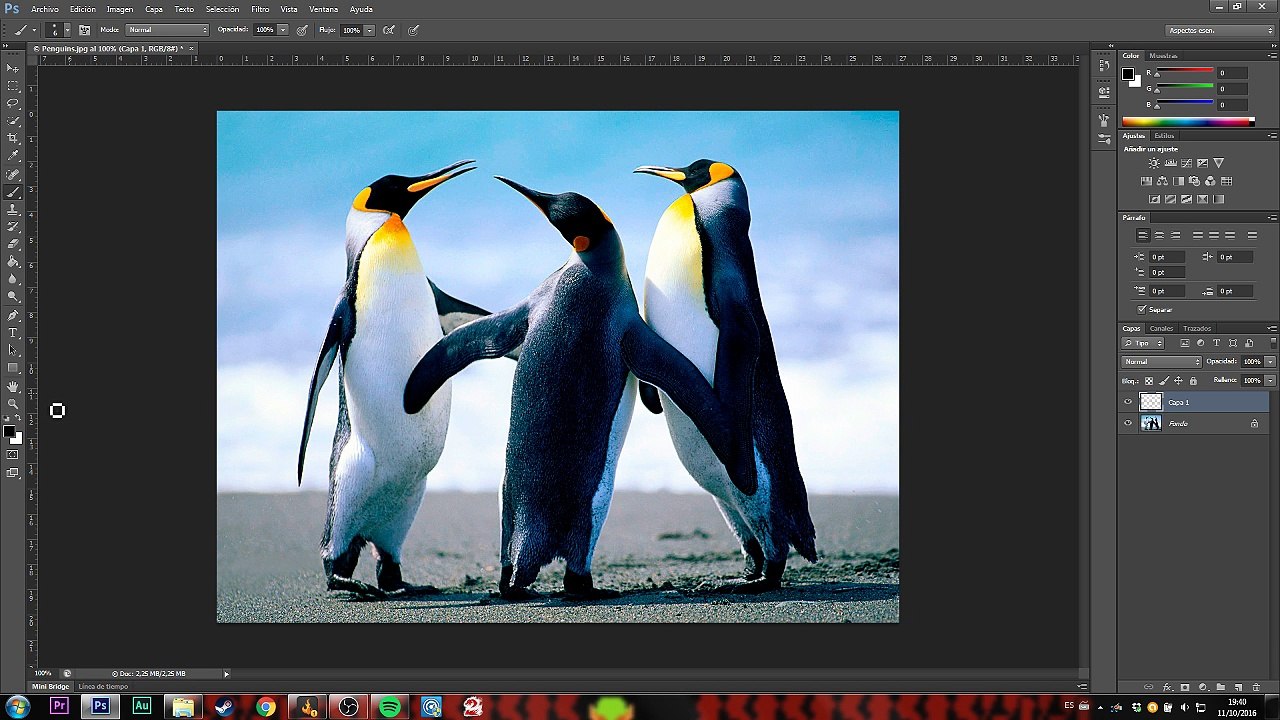Viewport: 1280px width, 720px height.
Task: Switch to the Canales tab
Action: [x=1161, y=328]
